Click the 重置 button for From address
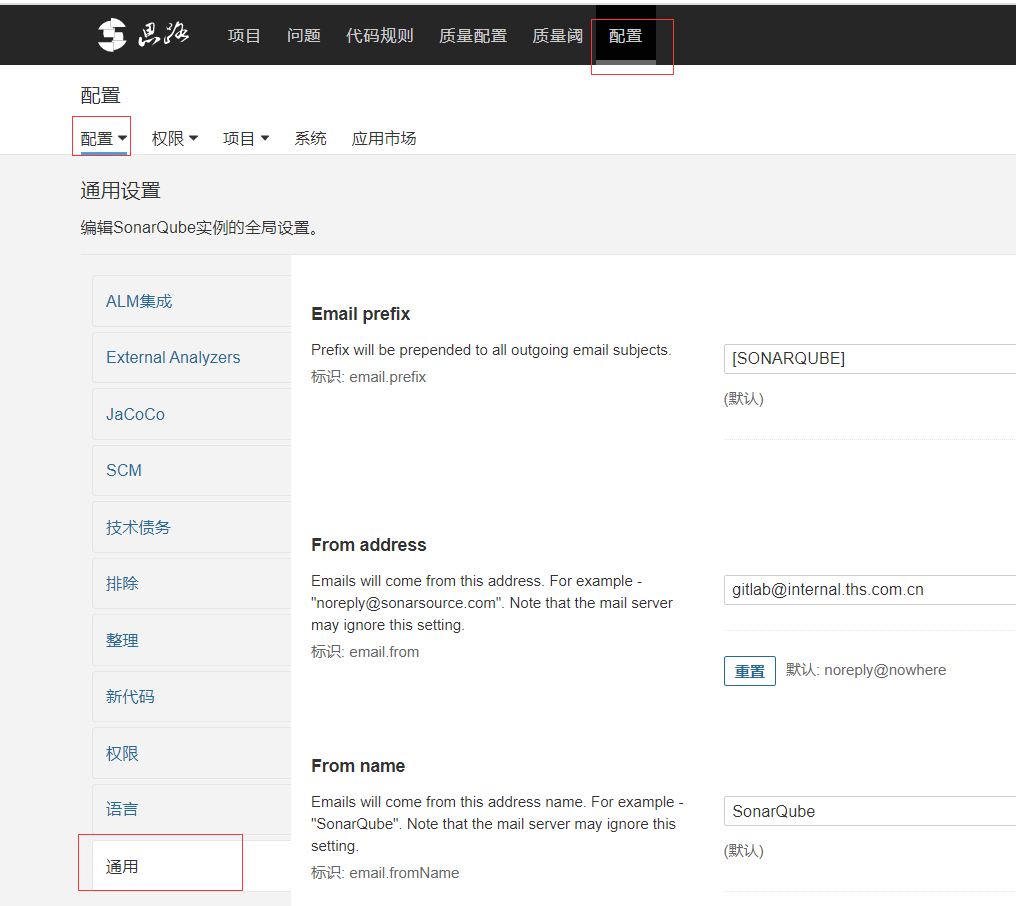Screen dimensions: 1016x906 [x=749, y=671]
